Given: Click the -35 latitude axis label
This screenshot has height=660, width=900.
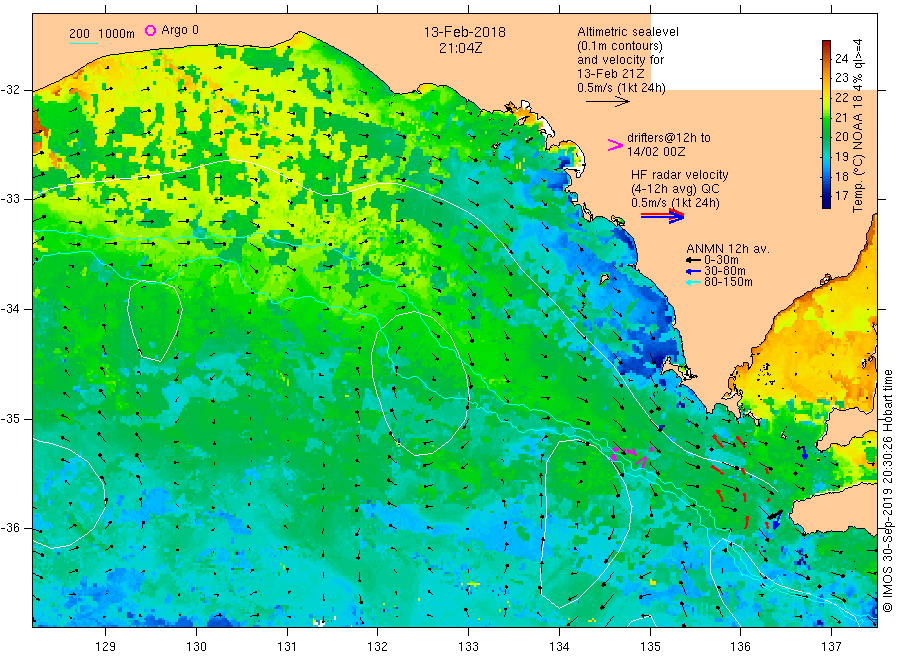Looking at the screenshot, I should tap(10, 419).
